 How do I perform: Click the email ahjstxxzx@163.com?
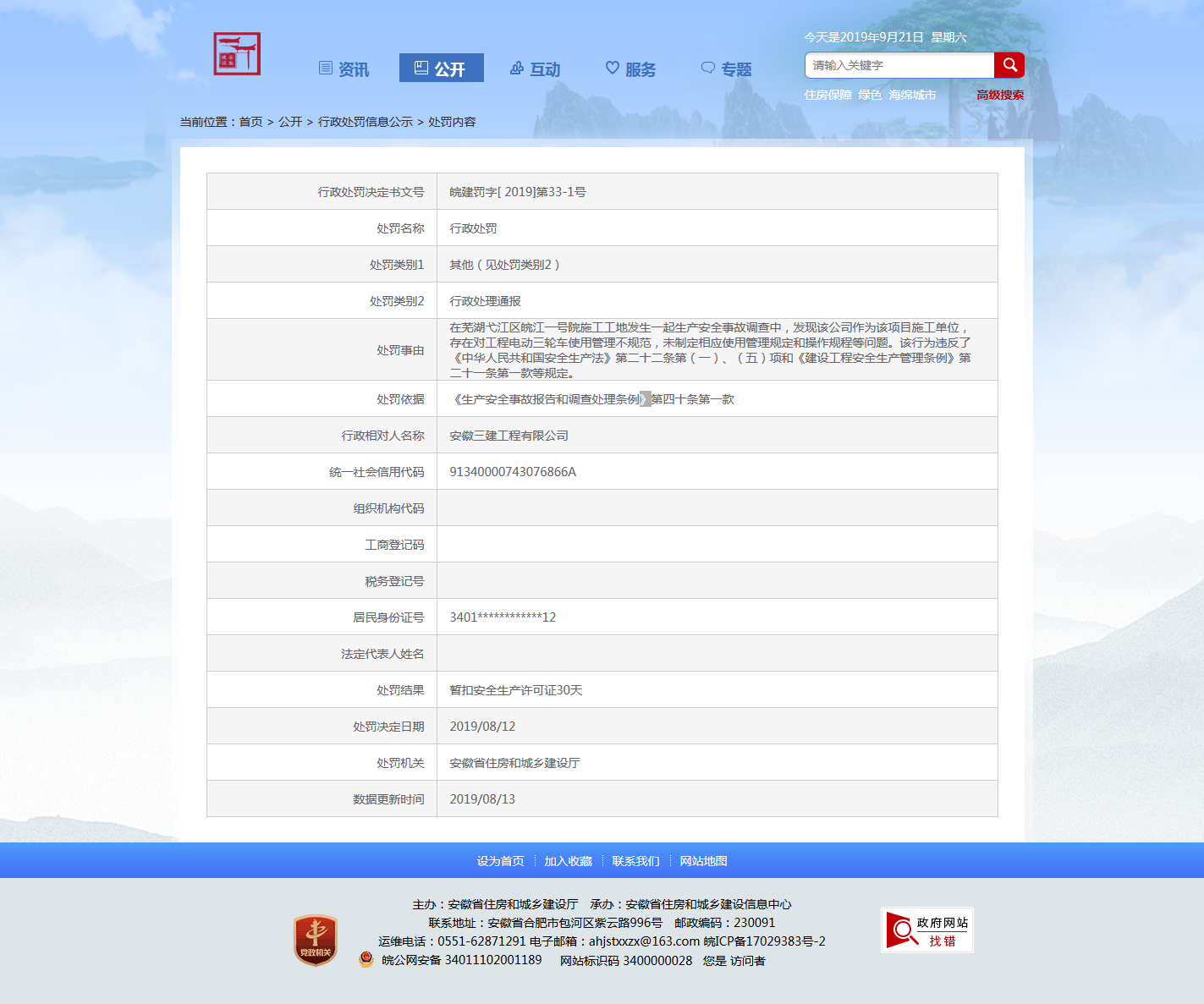[x=645, y=941]
